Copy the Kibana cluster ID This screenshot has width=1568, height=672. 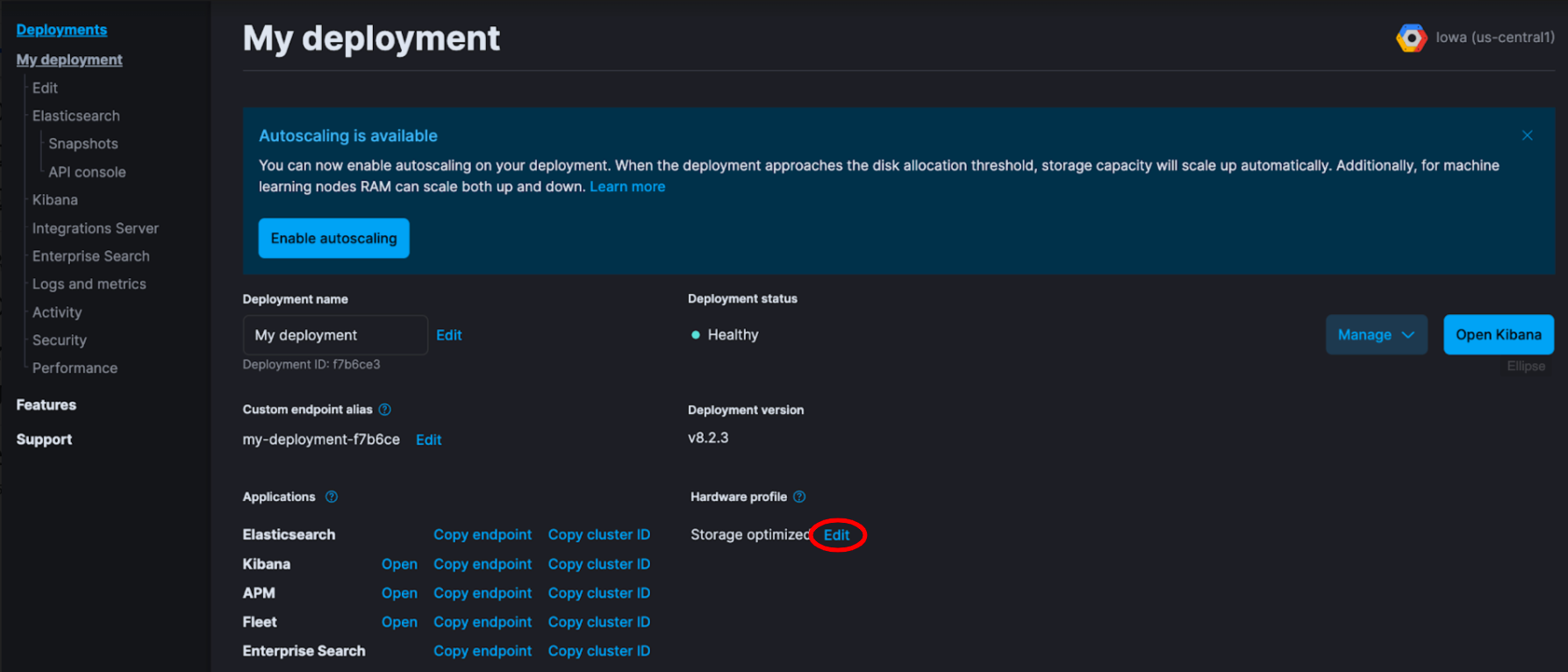click(599, 564)
